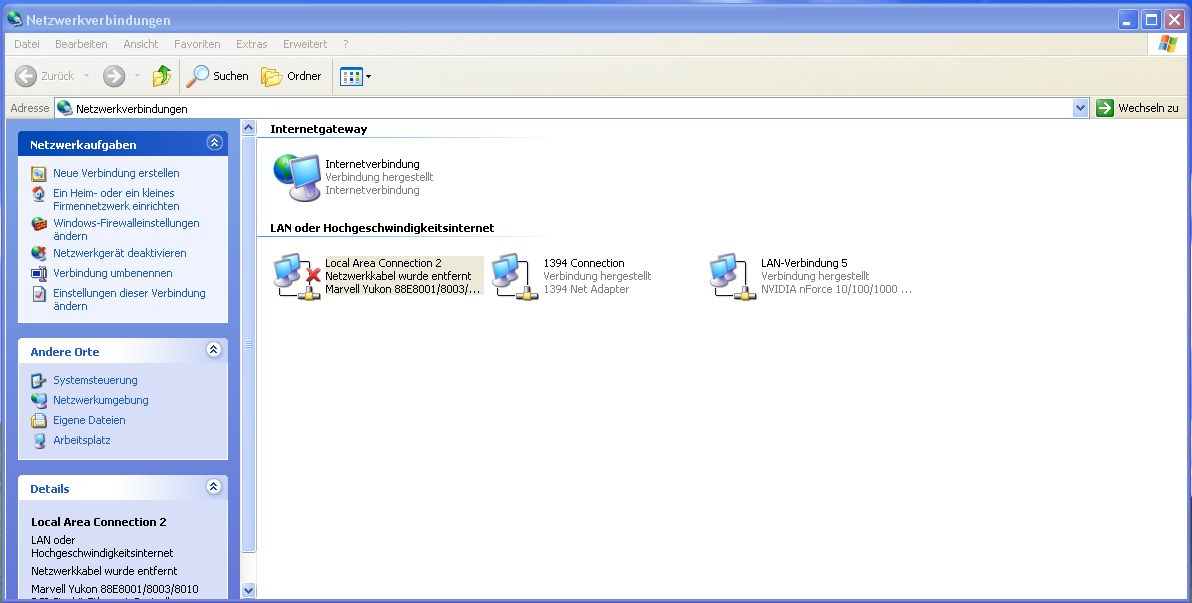Click the Systemsteuerung icon
The image size is (1192, 603).
pyautogui.click(x=39, y=380)
